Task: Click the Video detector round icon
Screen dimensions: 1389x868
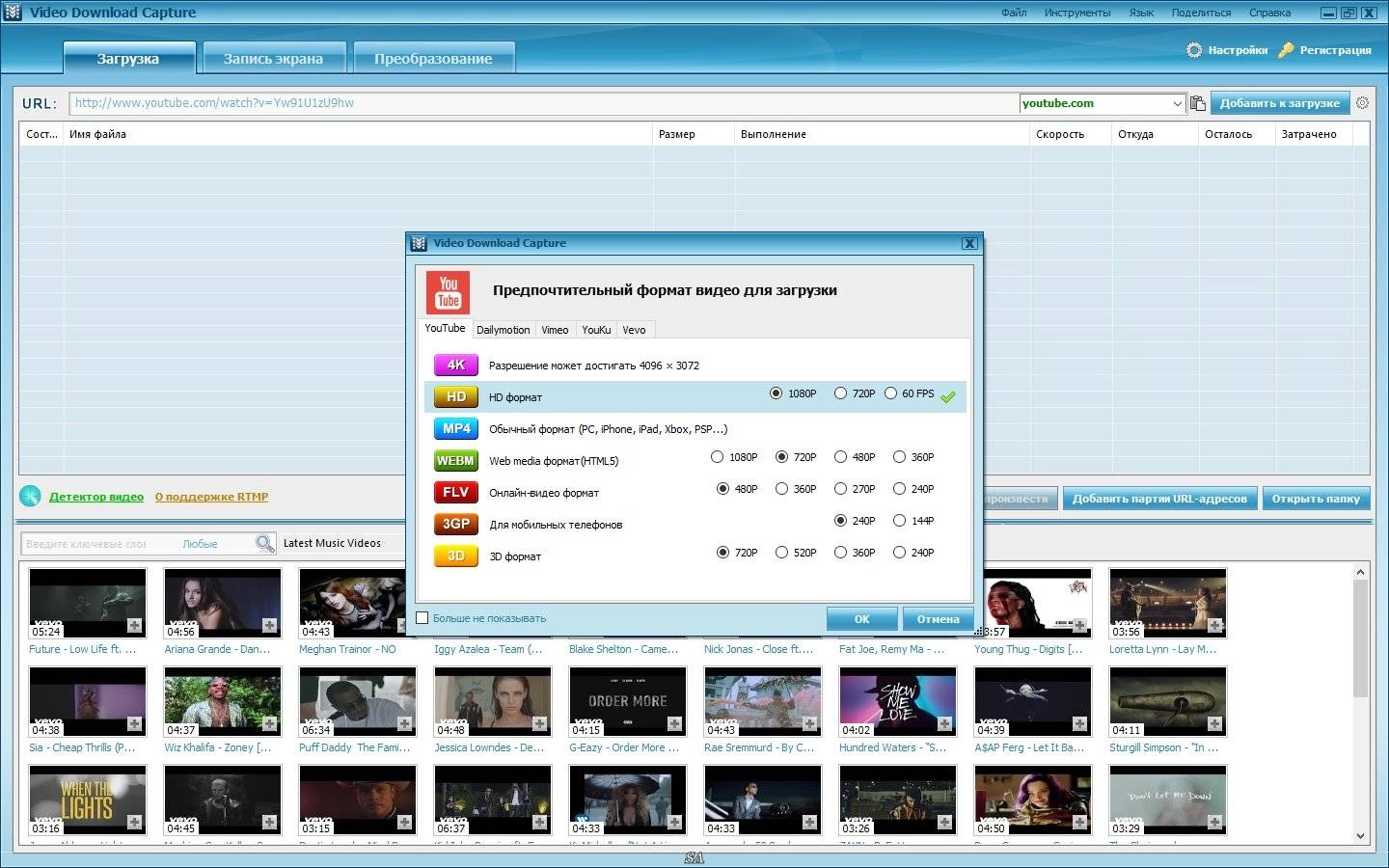Action: (30, 496)
